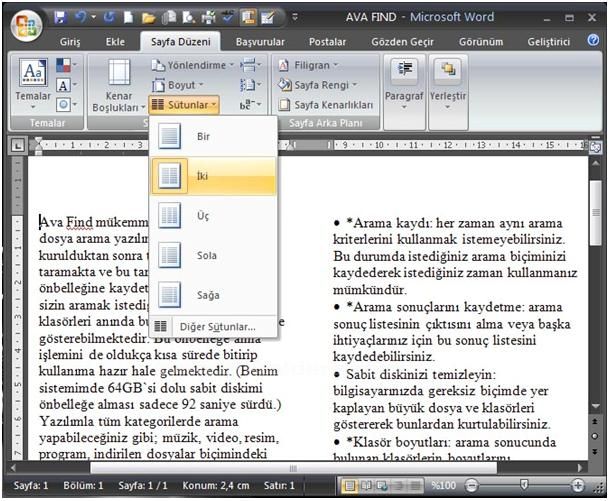Select Sola left column layout
The width and height of the screenshot is (609, 501).
click(214, 255)
